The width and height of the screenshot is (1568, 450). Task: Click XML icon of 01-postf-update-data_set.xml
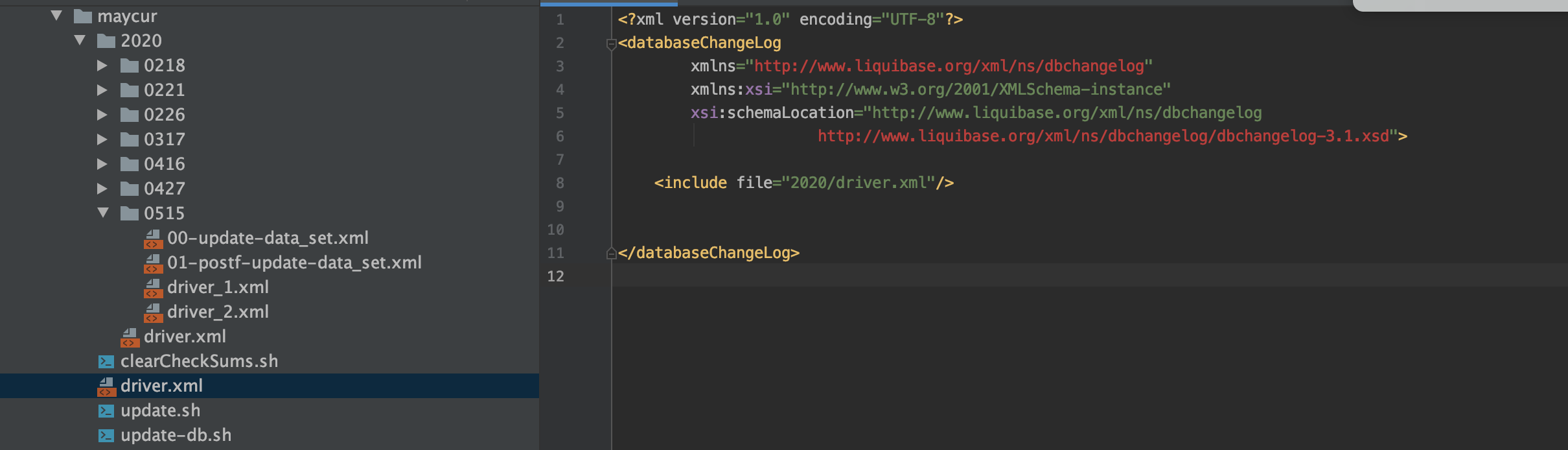153,263
